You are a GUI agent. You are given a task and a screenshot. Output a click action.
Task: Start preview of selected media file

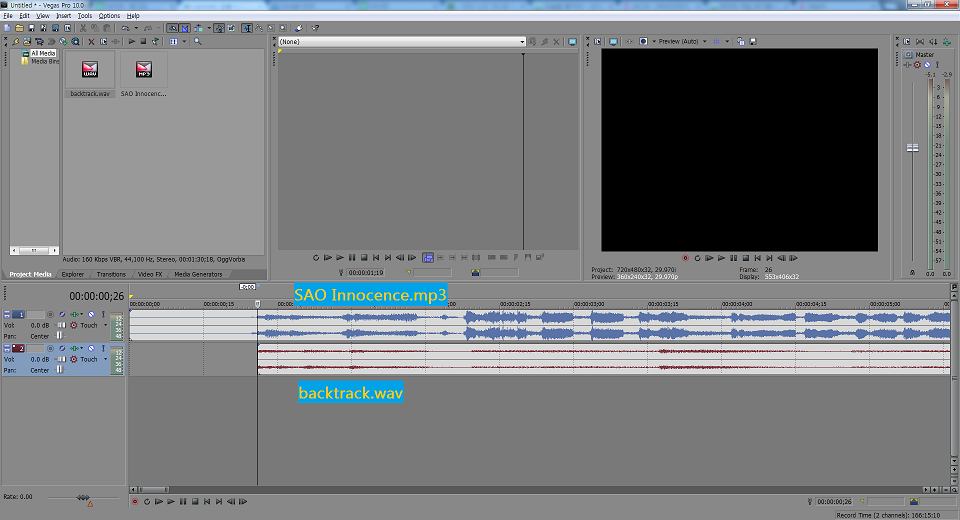(132, 42)
